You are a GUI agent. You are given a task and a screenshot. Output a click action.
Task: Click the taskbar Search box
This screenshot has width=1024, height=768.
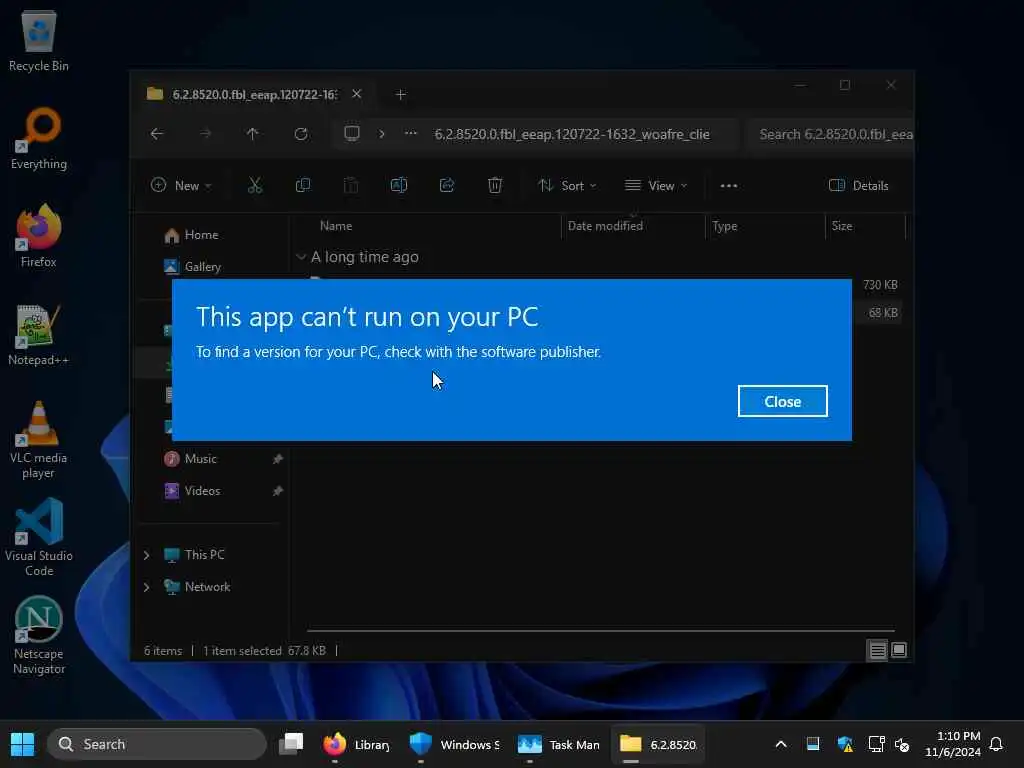157,744
